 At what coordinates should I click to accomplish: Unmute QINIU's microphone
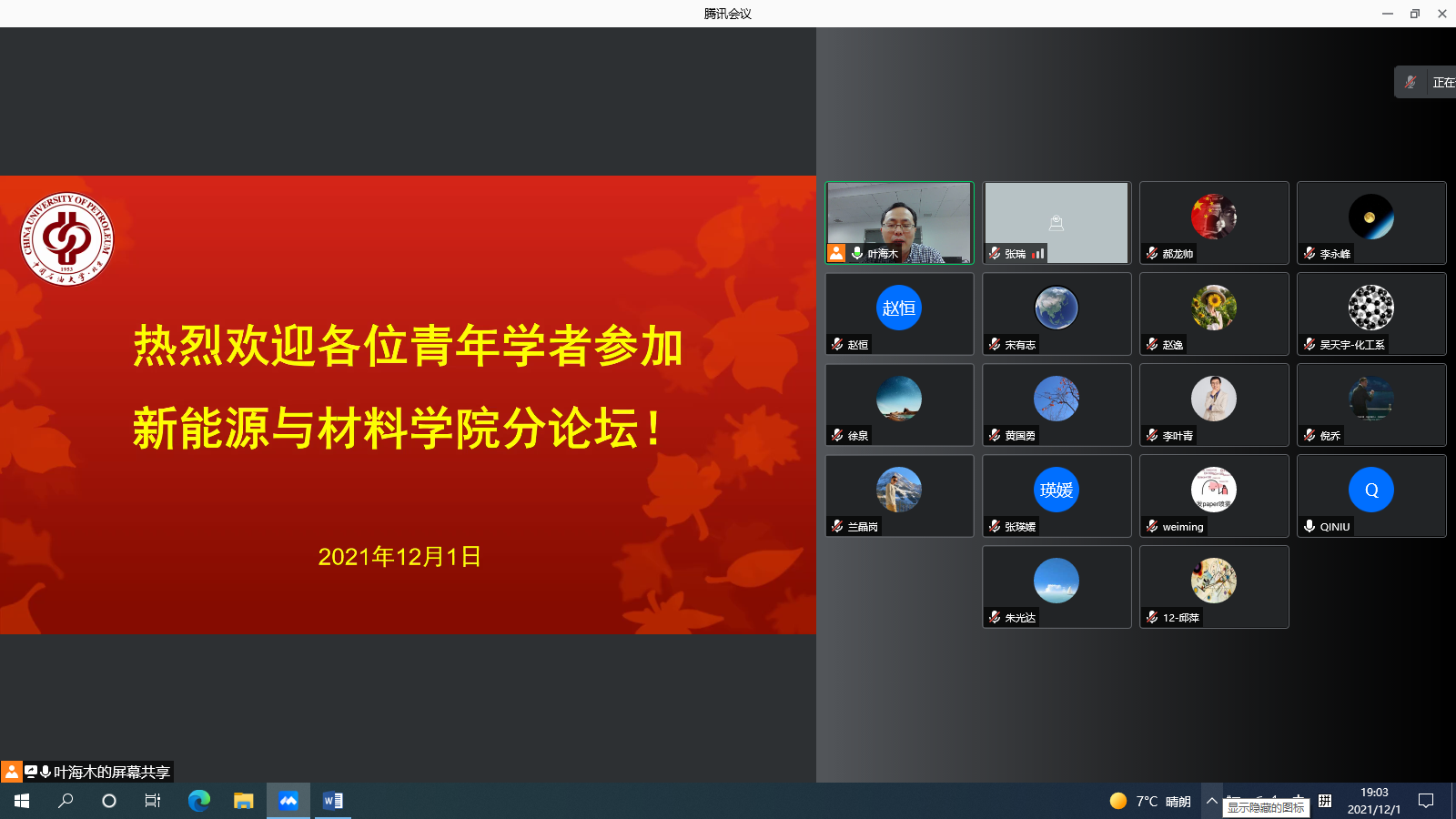click(1309, 525)
